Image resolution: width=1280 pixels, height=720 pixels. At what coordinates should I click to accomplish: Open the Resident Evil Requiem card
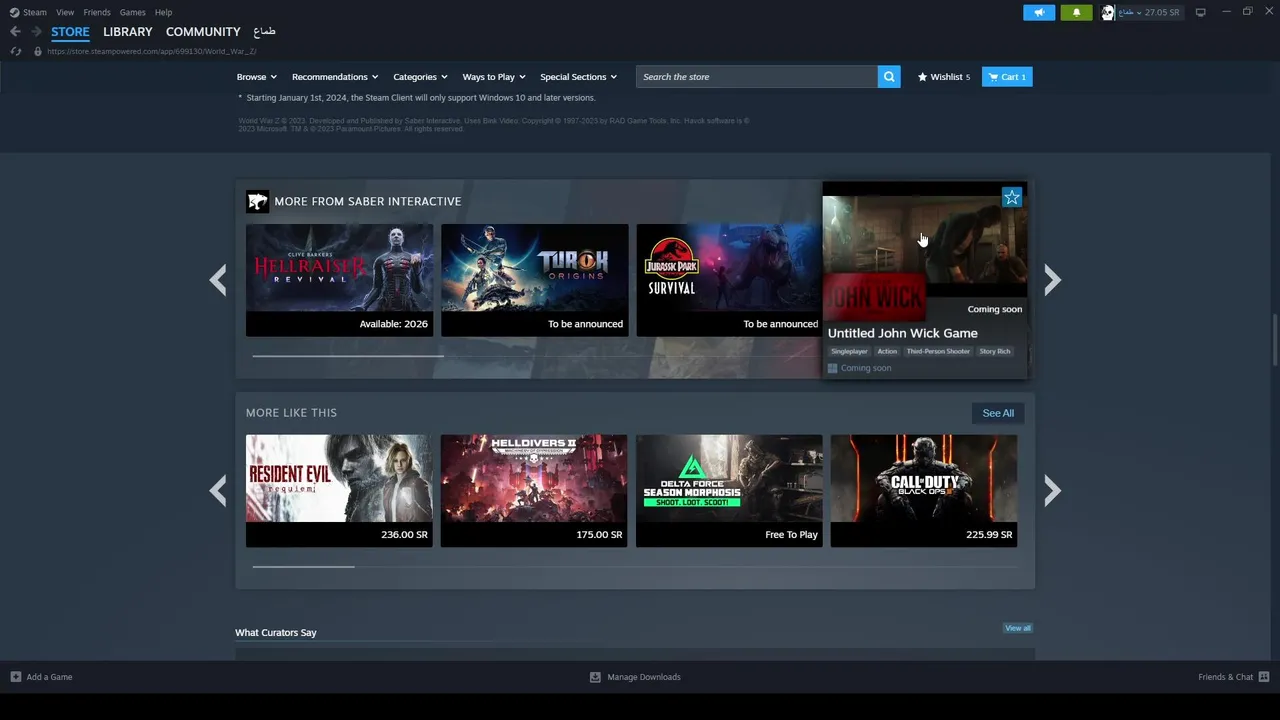point(339,490)
